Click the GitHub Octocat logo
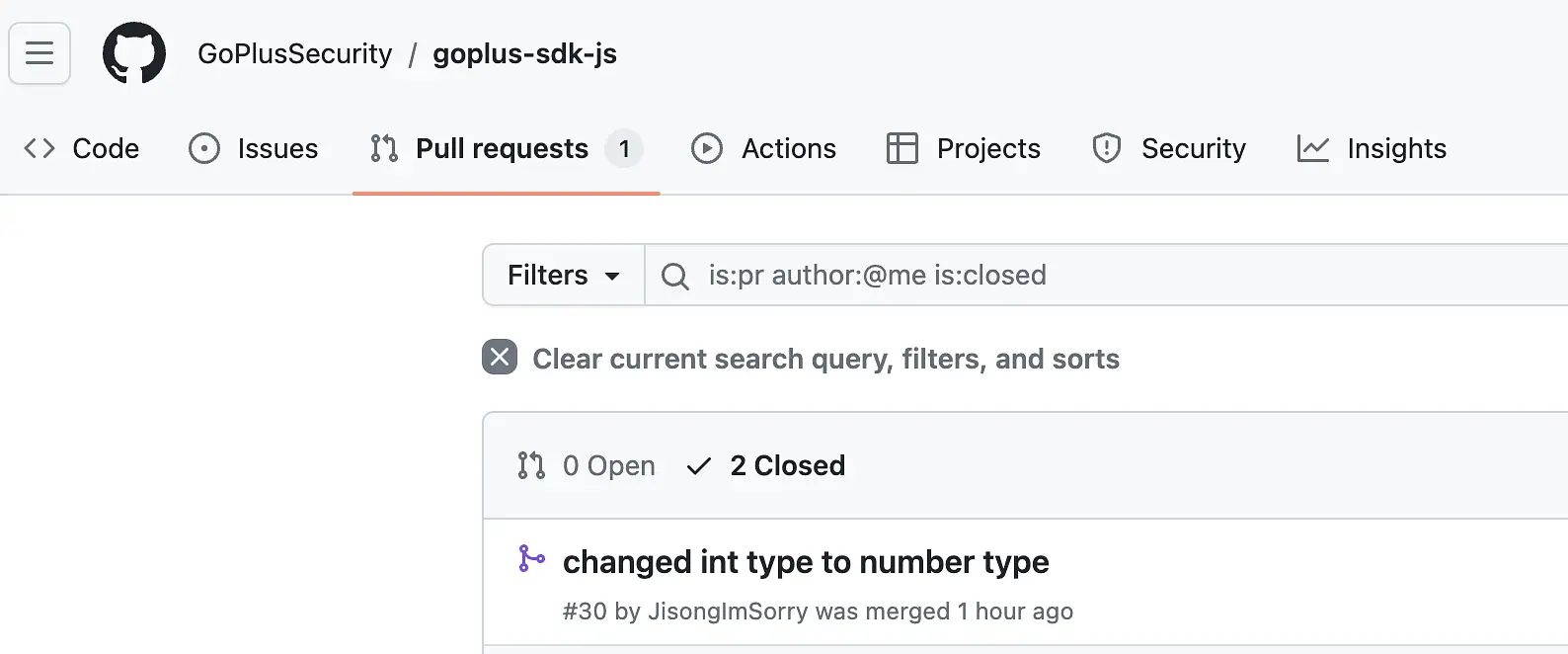The height and width of the screenshot is (654, 1568). (134, 53)
